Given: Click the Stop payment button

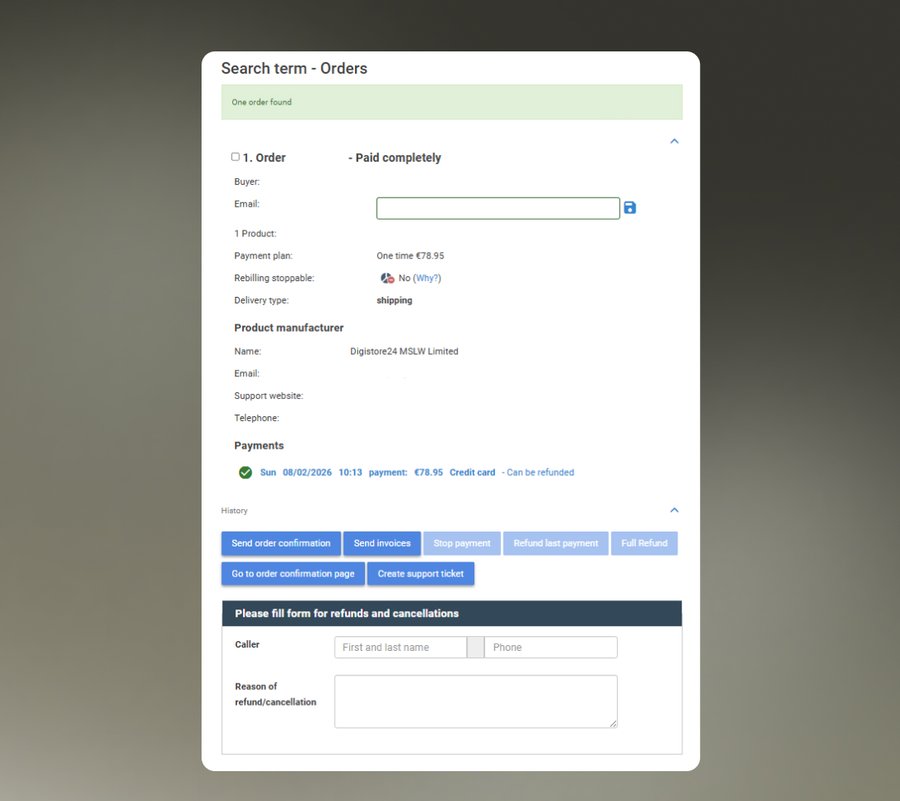Looking at the screenshot, I should tap(462, 543).
